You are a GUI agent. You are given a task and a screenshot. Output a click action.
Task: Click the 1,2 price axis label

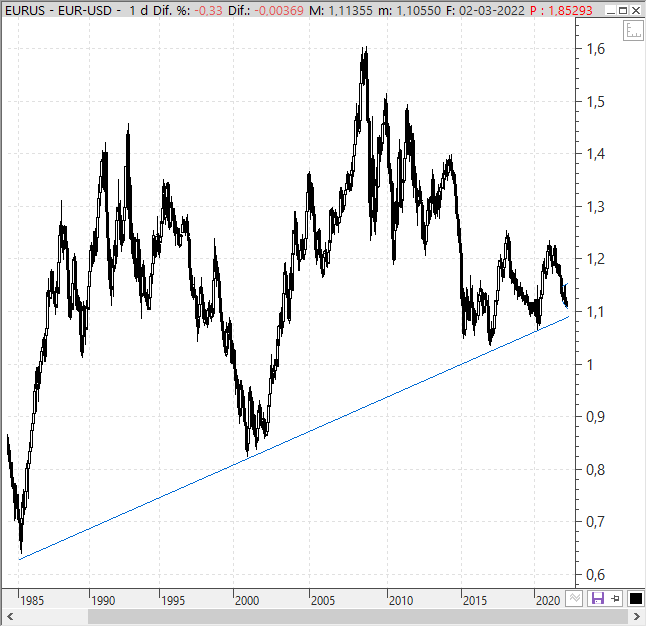pos(596,259)
